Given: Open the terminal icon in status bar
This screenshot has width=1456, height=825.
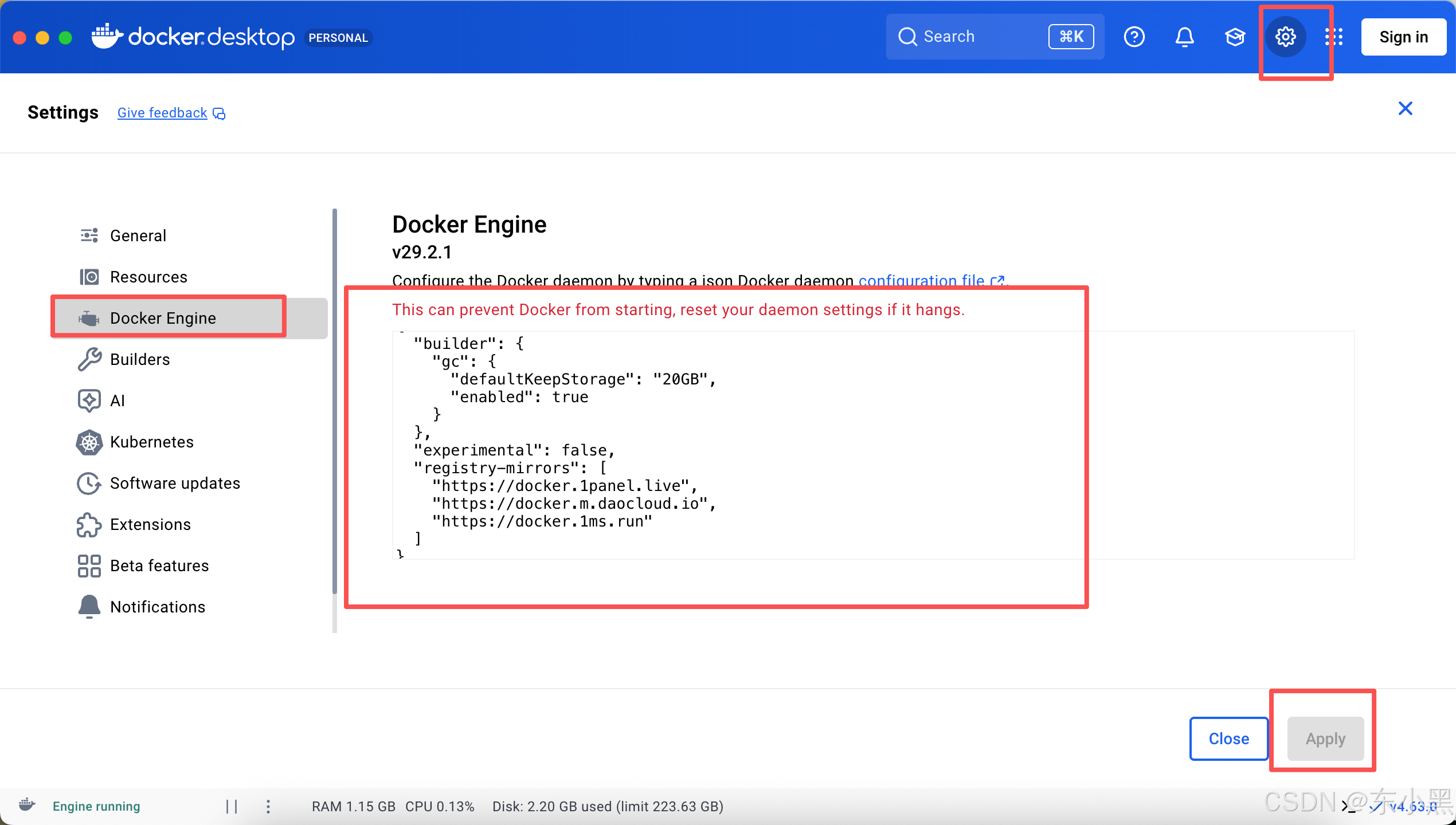Looking at the screenshot, I should pyautogui.click(x=1348, y=807).
